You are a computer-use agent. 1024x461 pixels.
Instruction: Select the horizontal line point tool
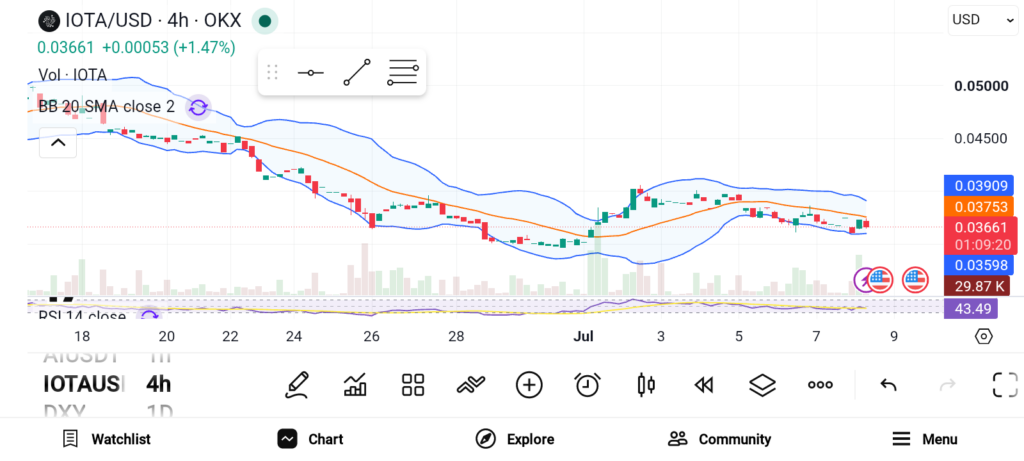pos(310,72)
